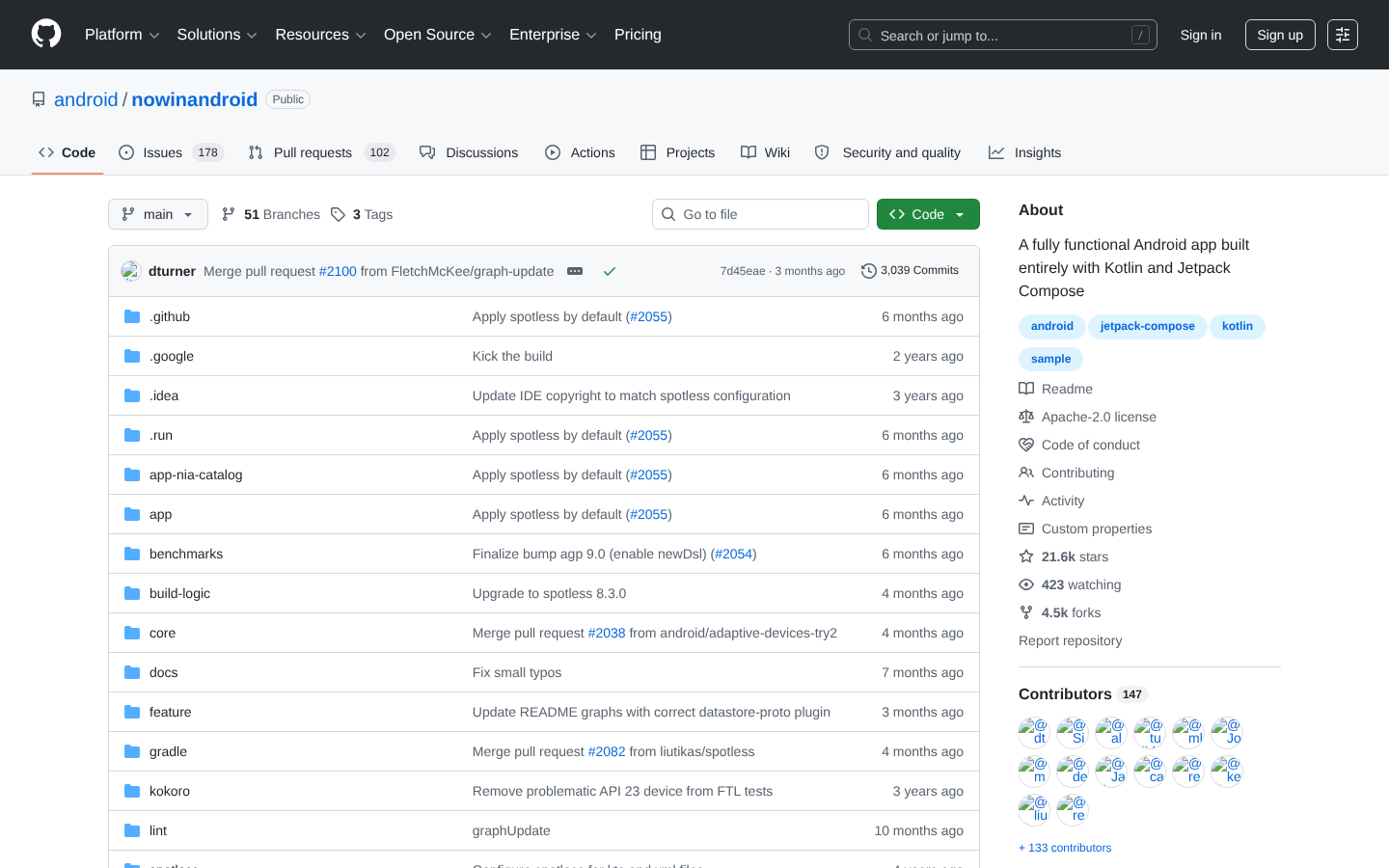Click the history clock icon near commits
The height and width of the screenshot is (868, 1389).
(869, 271)
